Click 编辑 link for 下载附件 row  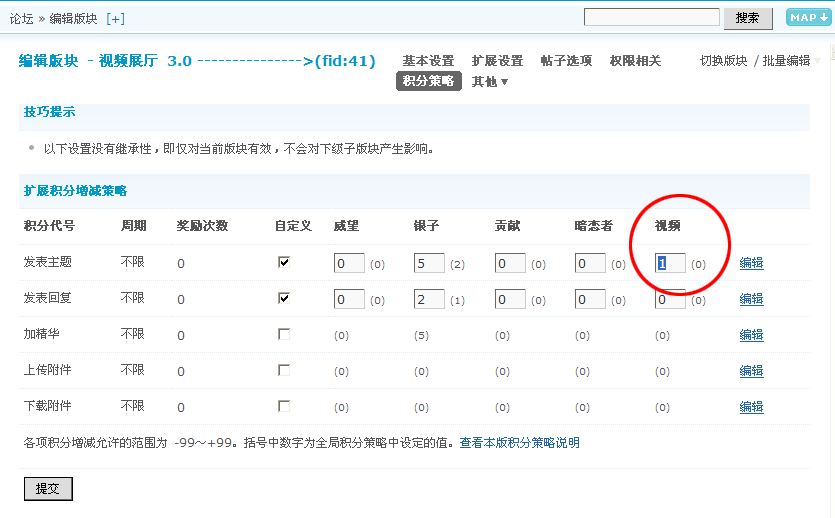(751, 407)
